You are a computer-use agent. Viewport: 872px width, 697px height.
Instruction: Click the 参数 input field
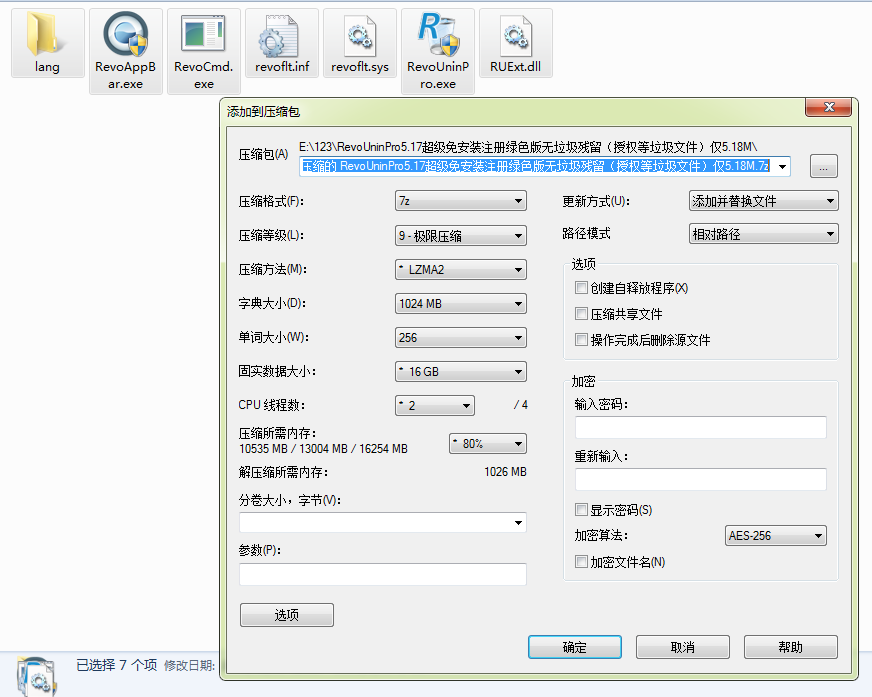383,574
